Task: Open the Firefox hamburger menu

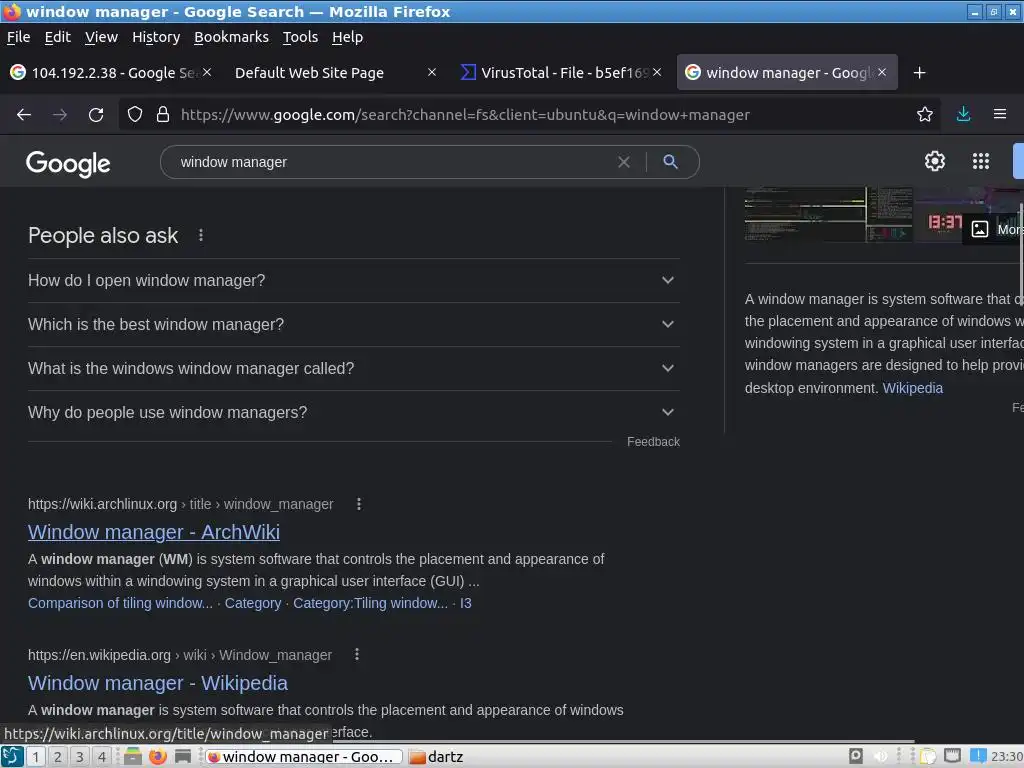Action: pyautogui.click(x=1000, y=114)
